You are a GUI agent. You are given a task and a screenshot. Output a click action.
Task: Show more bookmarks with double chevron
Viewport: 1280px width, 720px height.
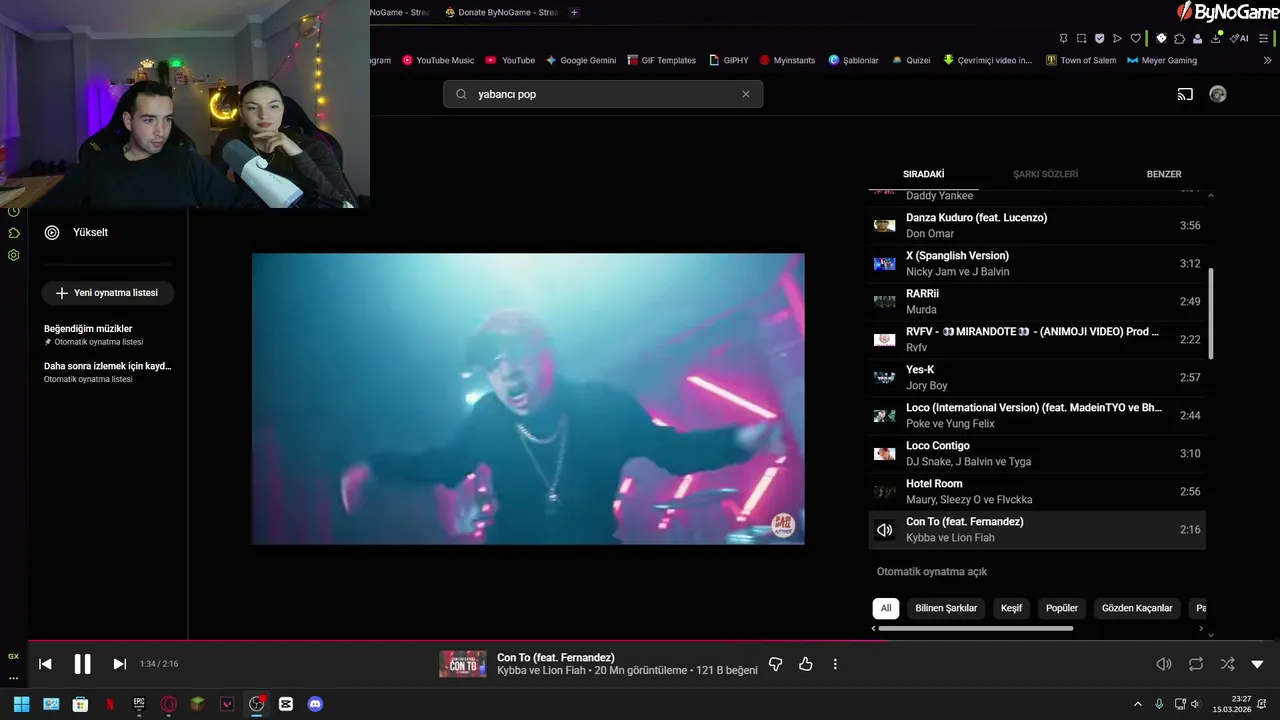(x=1268, y=60)
